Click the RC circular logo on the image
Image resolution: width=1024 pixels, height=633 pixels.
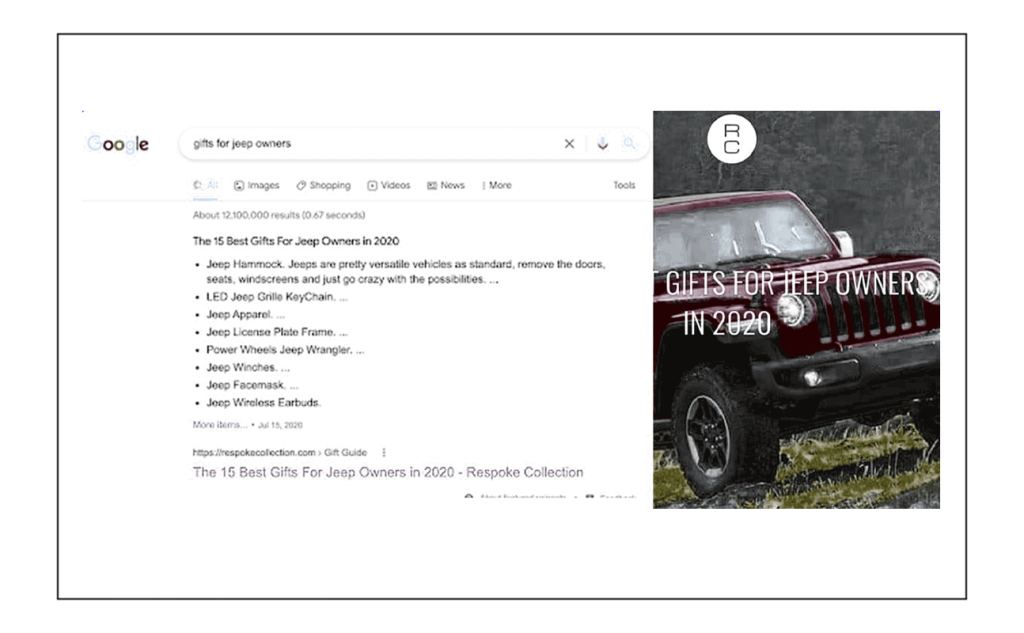coord(731,139)
